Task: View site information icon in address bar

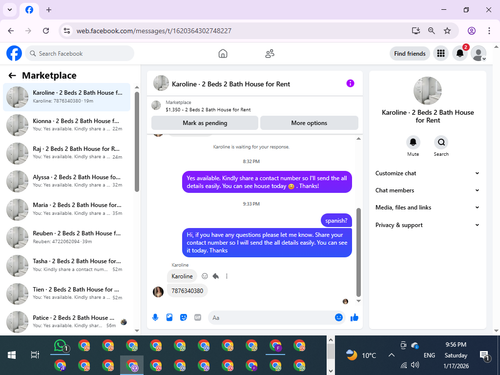Action: [x=67, y=31]
